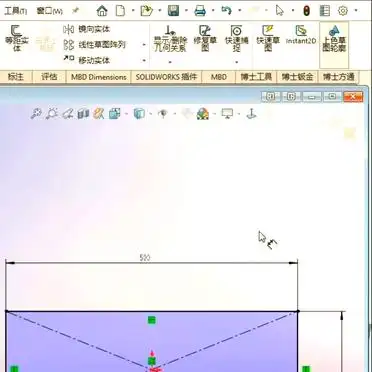Run the 修复草图 repair sketch tool
Screen dimensions: 372x372
pos(205,39)
